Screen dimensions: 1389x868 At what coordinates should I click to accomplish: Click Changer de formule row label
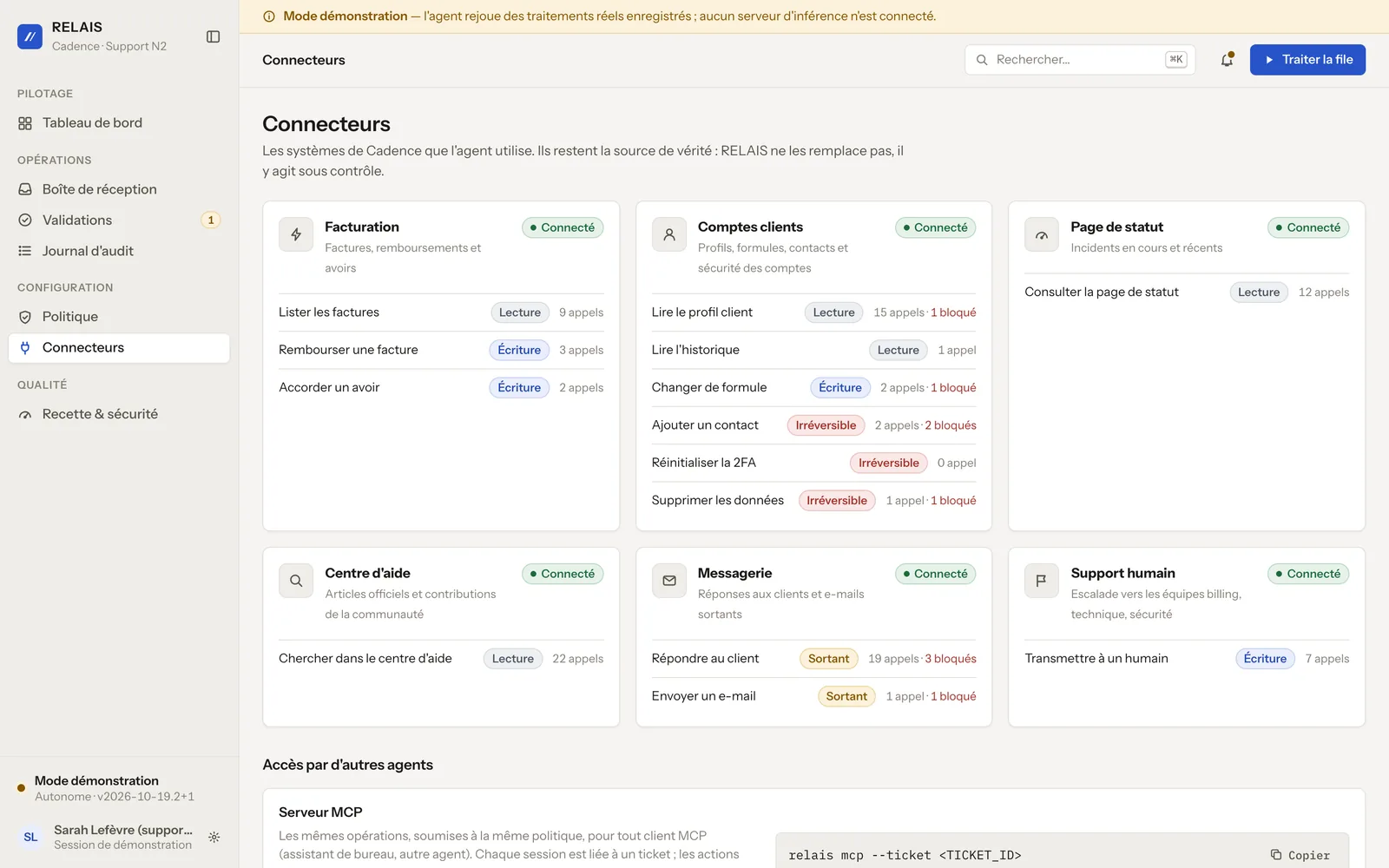(x=709, y=388)
